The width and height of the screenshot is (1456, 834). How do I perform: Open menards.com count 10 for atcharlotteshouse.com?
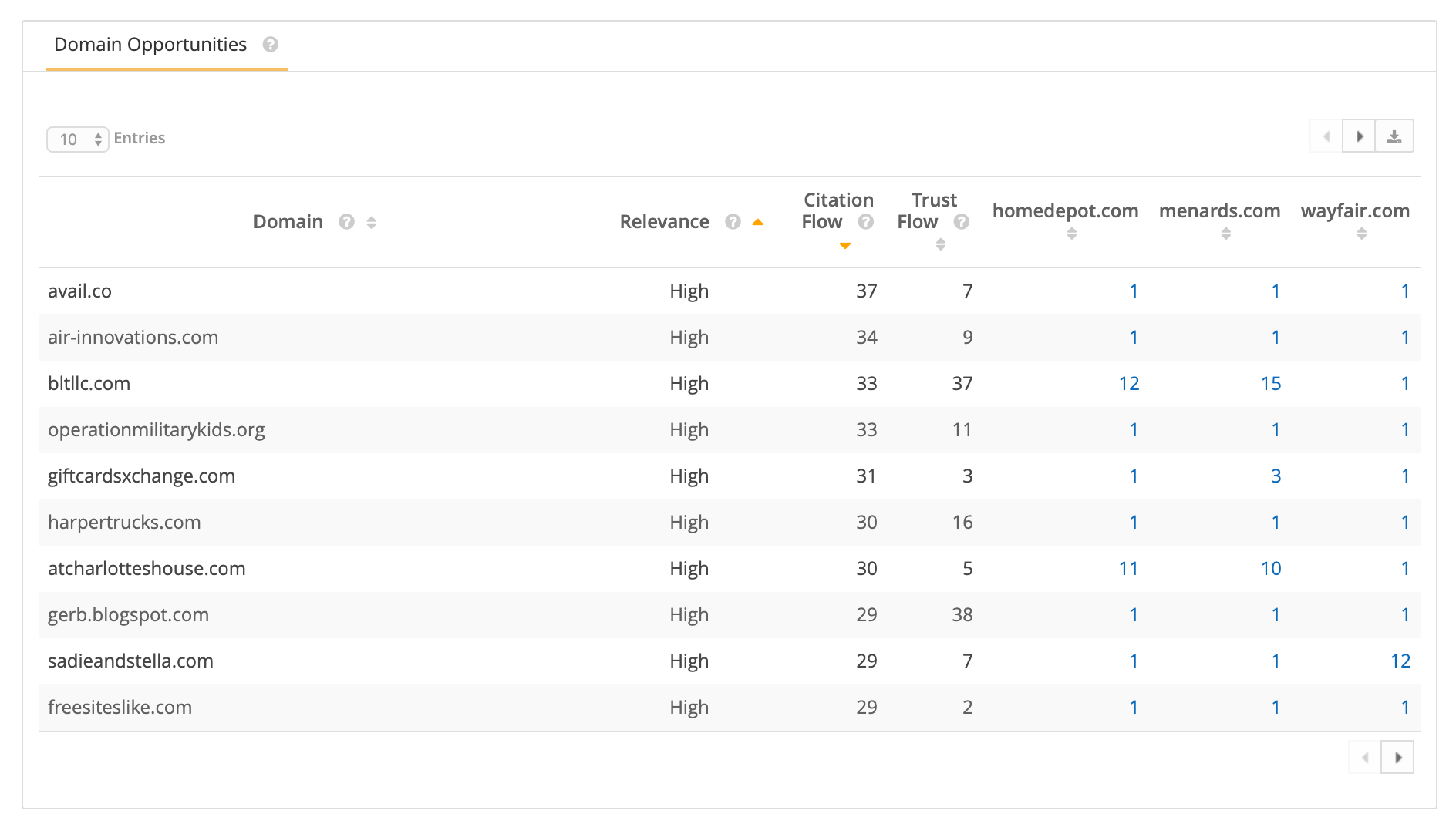[1271, 569]
